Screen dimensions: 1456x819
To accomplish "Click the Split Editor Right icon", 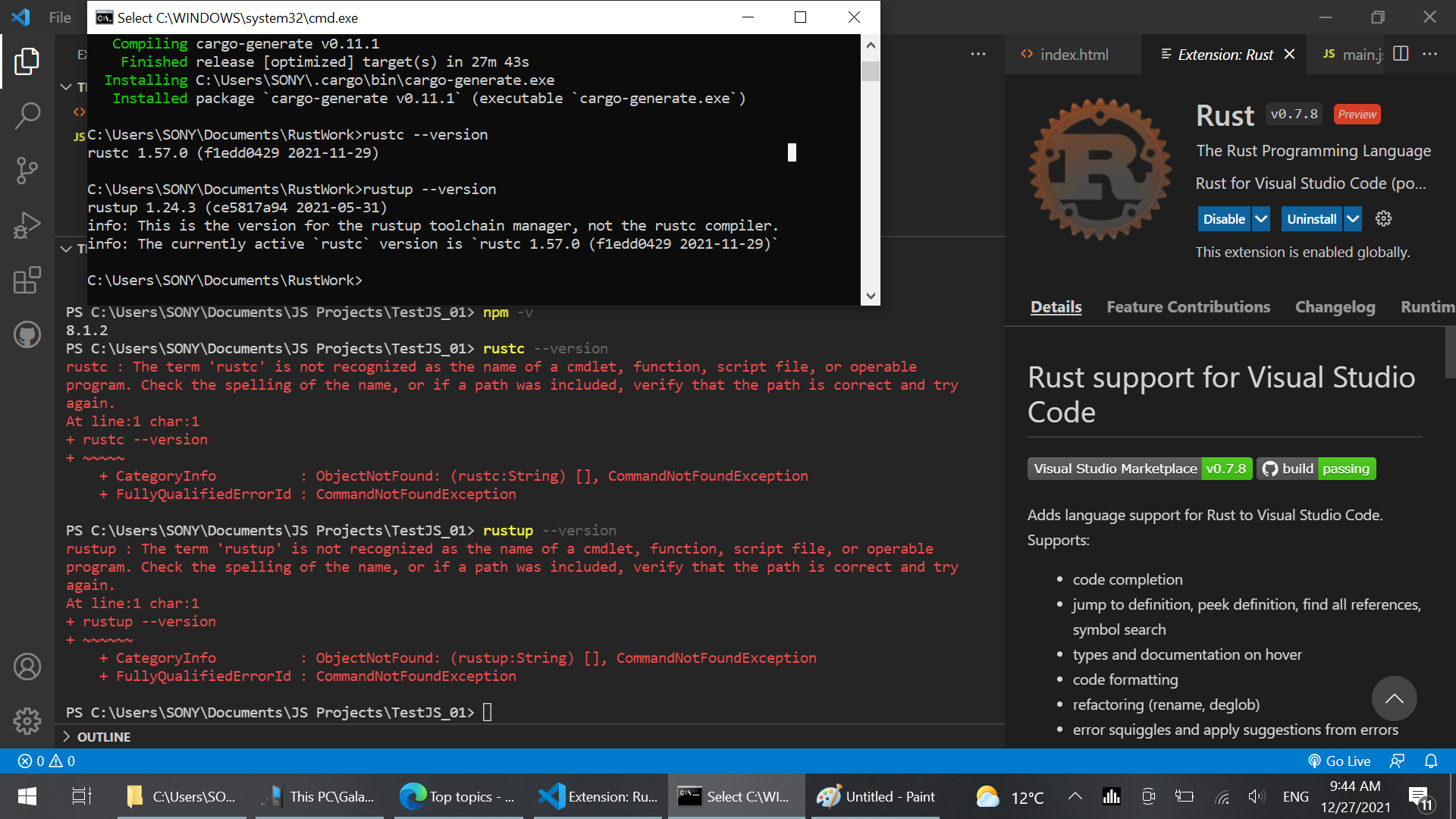I will click(x=1401, y=54).
